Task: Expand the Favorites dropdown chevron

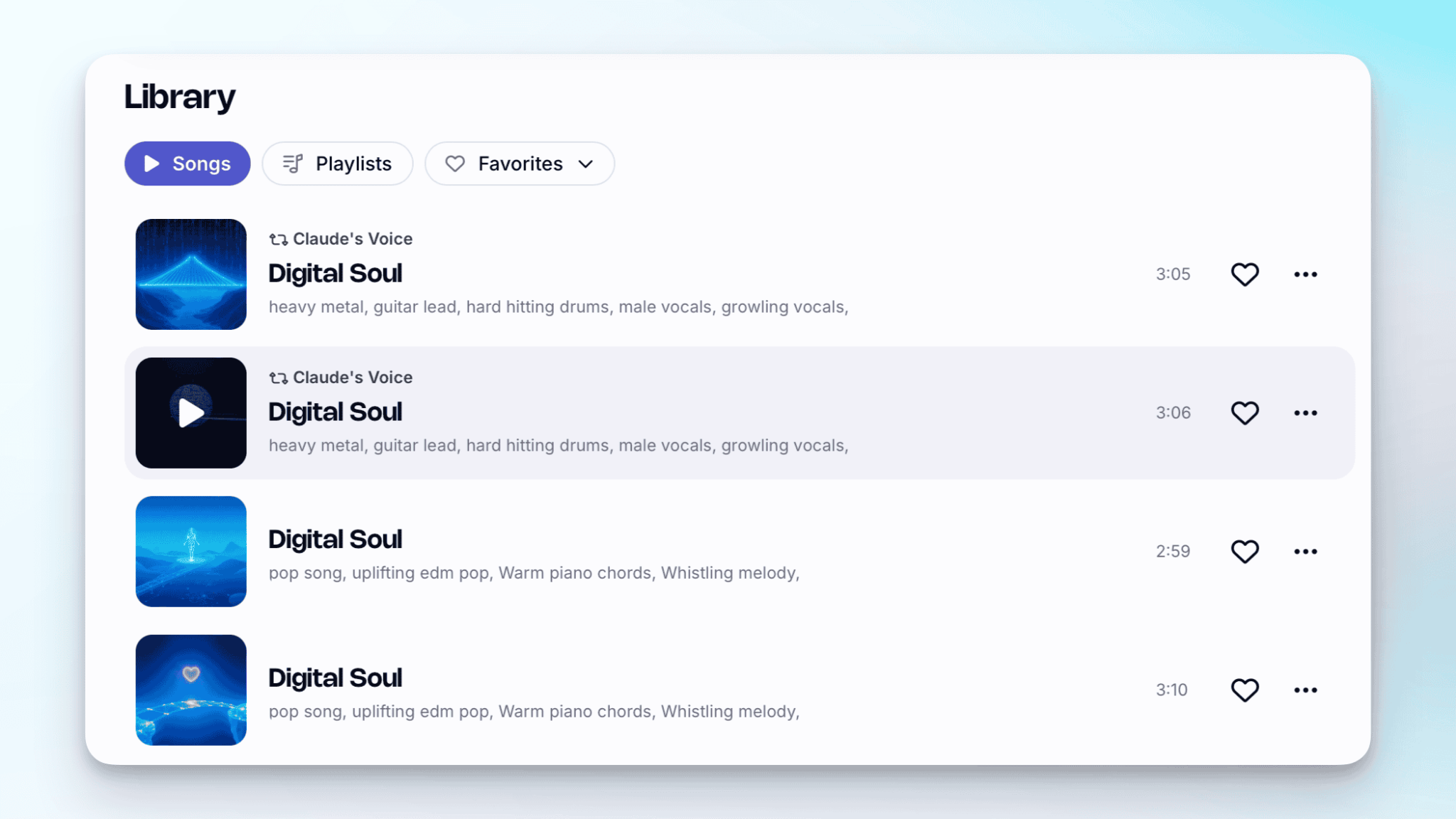Action: [x=586, y=164]
